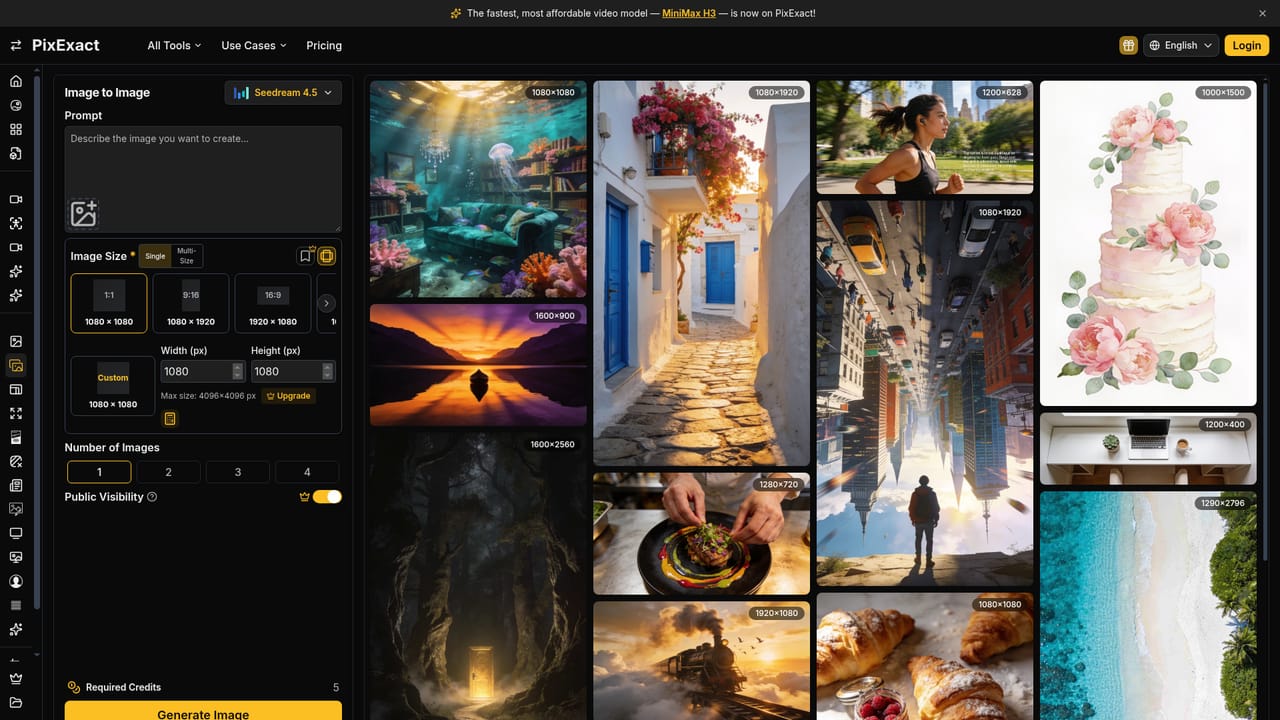Viewport: 1280px width, 720px height.
Task: Choose the 16:9 1920 × 1080 preset
Action: (x=273, y=303)
